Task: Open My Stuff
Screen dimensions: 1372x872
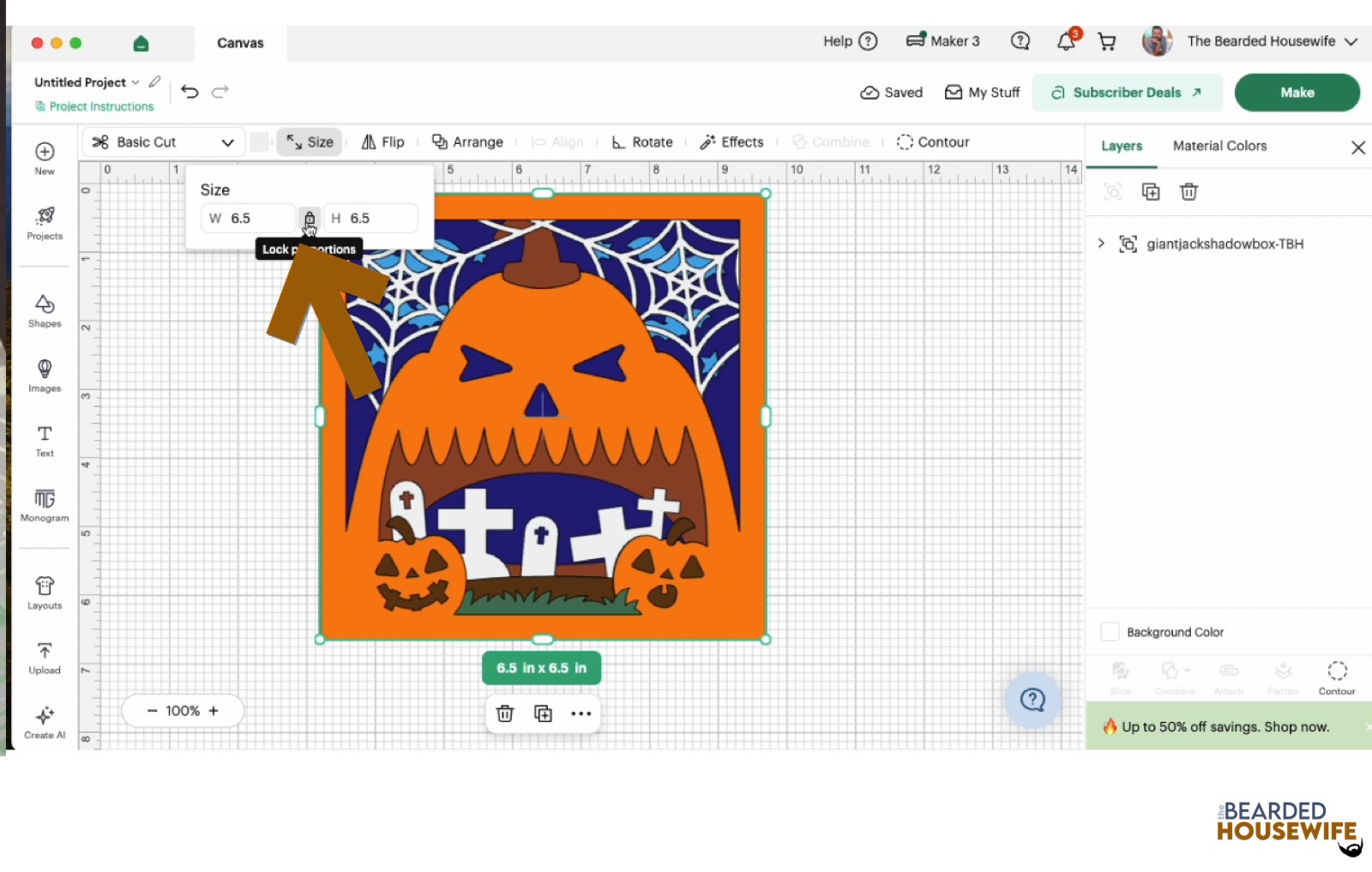Action: [x=983, y=93]
